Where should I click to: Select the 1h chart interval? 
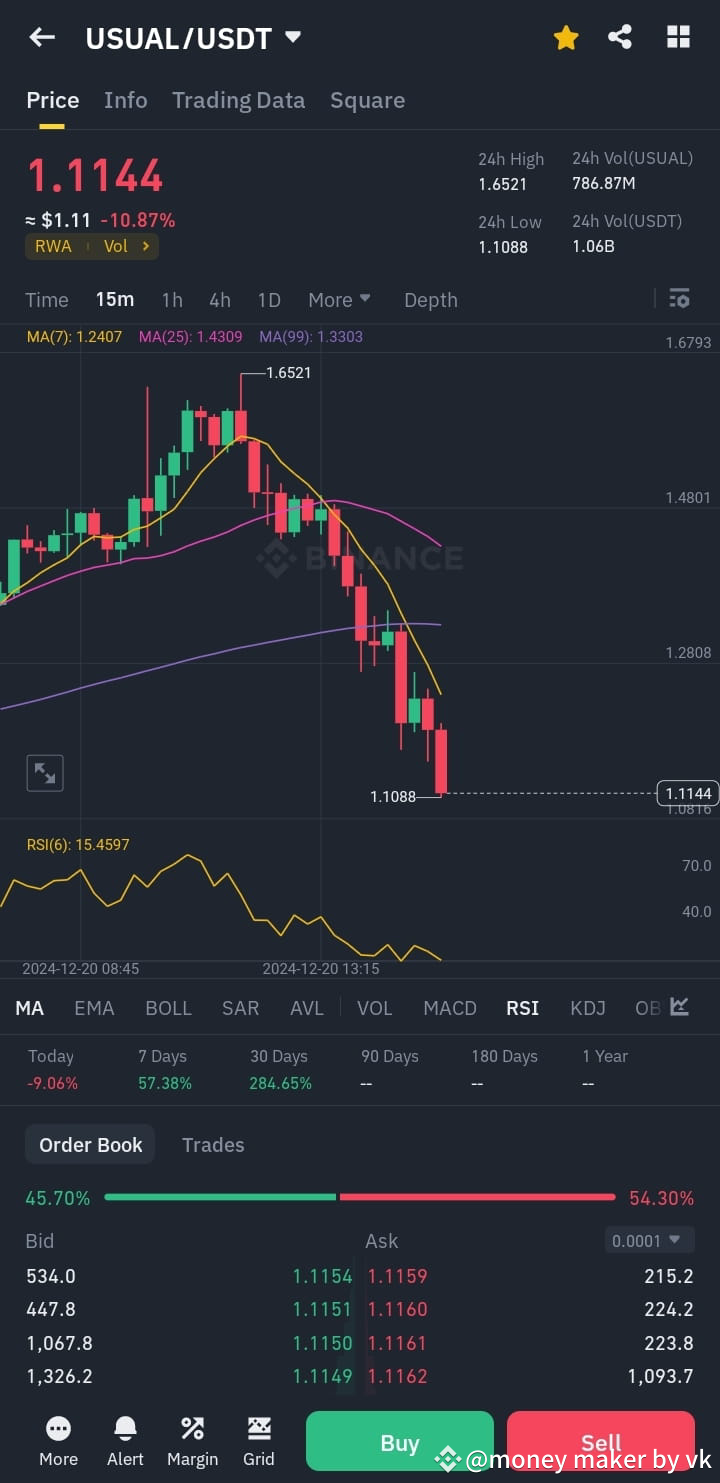pos(172,300)
